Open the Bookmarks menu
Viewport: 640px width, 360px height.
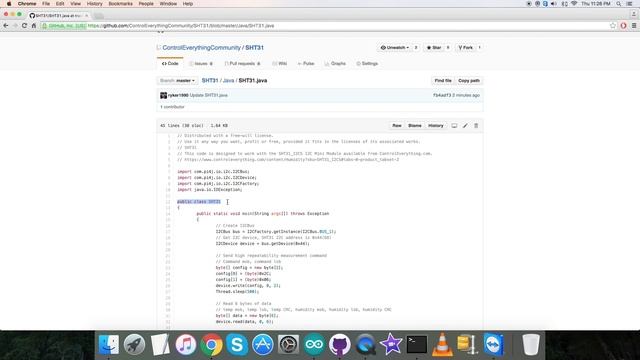click(120, 4)
